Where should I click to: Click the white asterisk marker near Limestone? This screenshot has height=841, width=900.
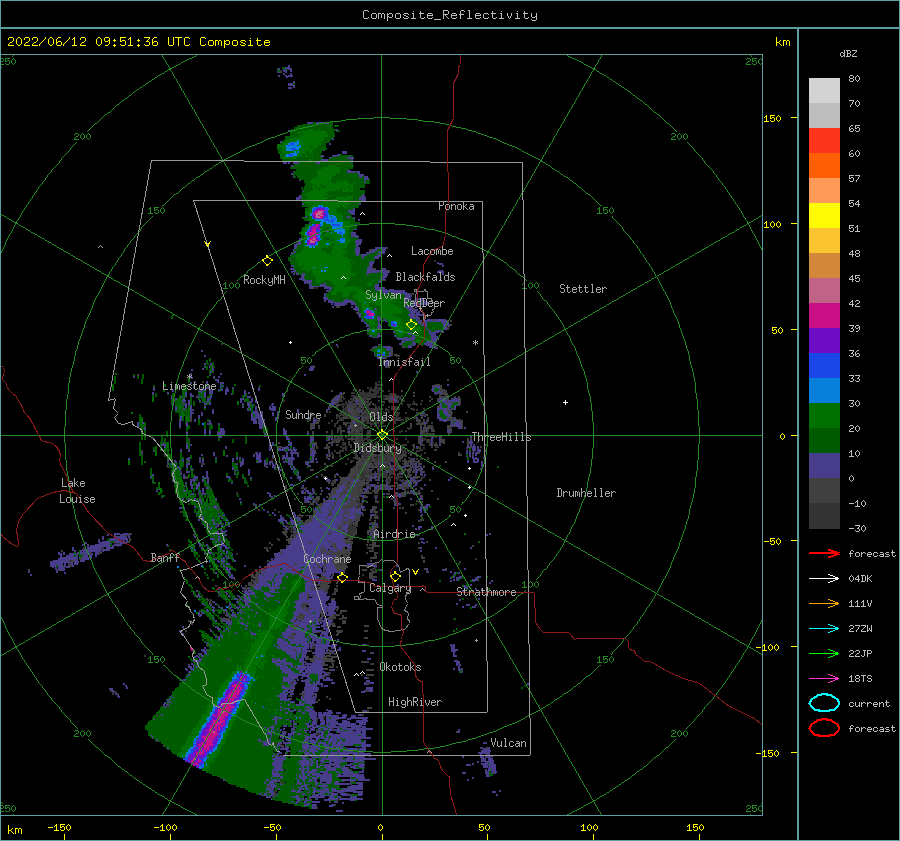pos(189,377)
